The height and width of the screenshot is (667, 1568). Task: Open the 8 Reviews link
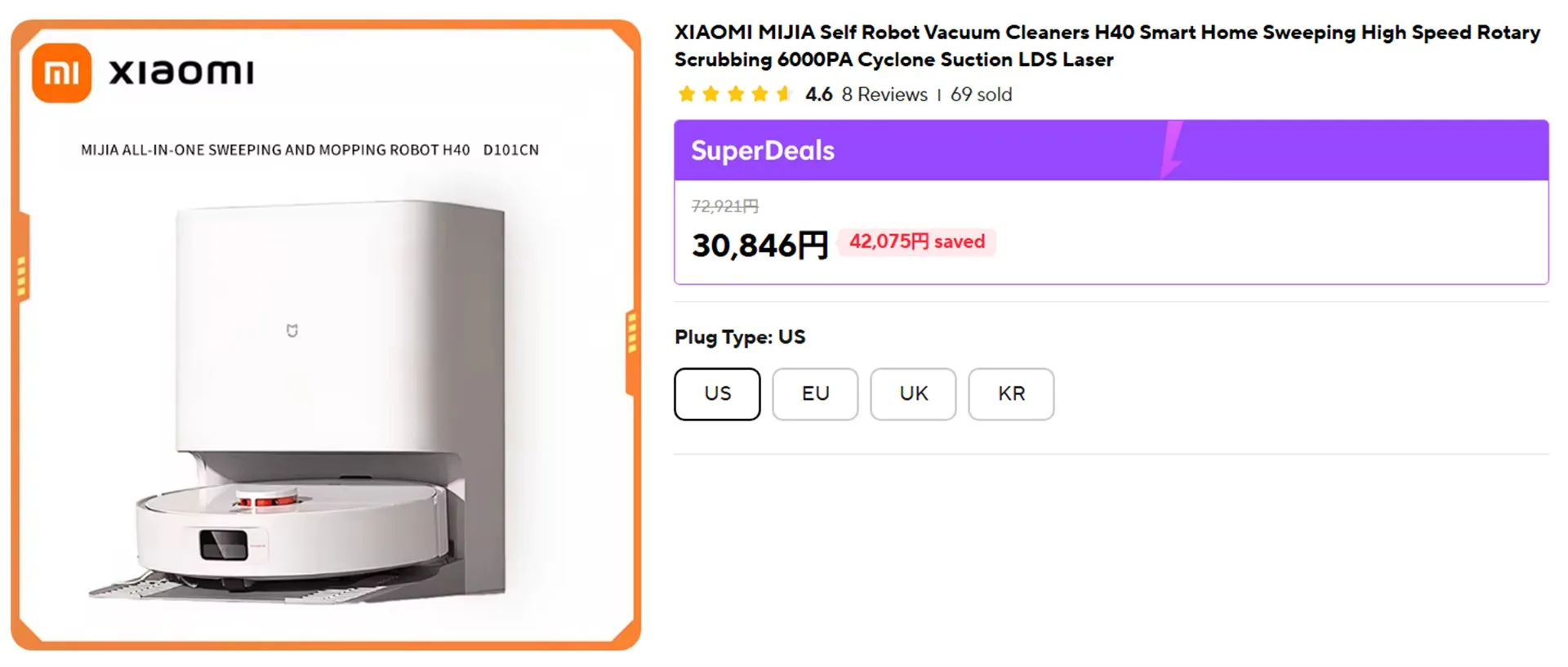pyautogui.click(x=884, y=95)
